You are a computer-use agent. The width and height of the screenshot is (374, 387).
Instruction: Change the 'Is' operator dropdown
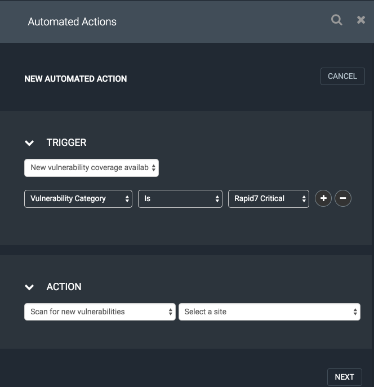[x=180, y=199]
